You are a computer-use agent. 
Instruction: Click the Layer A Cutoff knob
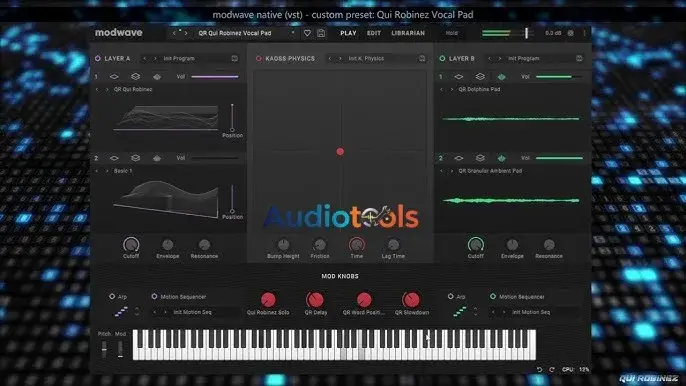(131, 245)
